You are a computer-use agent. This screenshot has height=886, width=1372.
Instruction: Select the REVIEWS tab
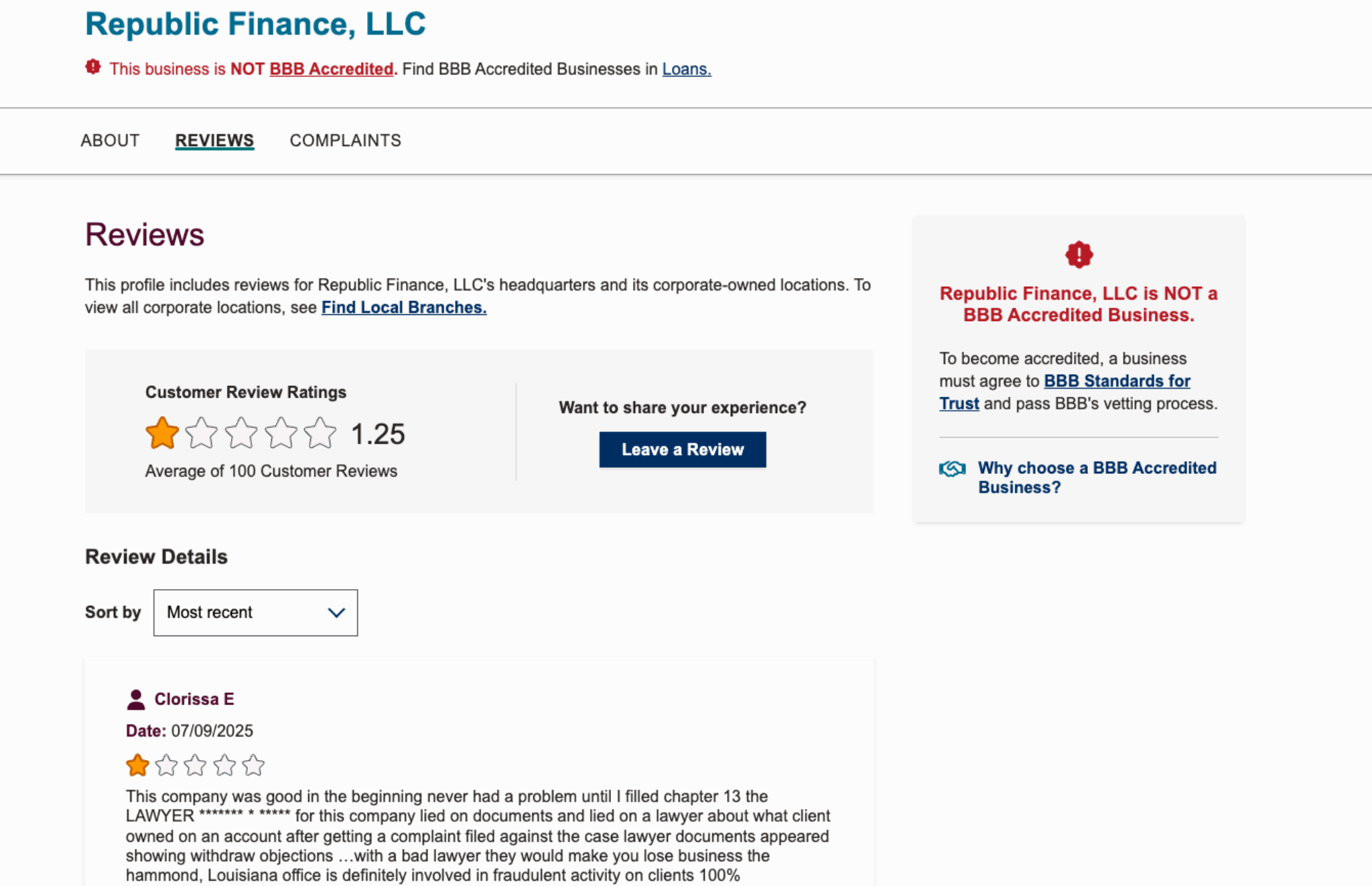coord(214,140)
